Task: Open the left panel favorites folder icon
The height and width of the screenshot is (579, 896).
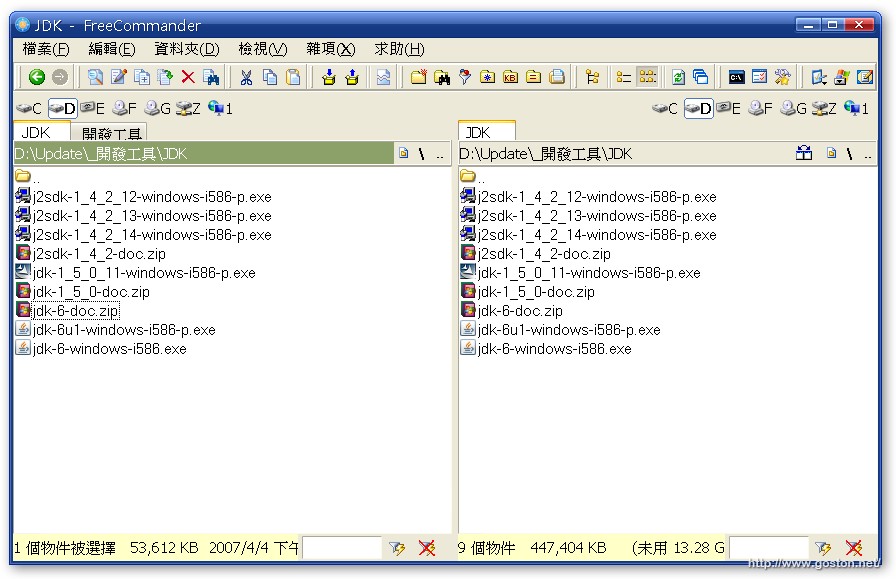Action: [x=403, y=153]
